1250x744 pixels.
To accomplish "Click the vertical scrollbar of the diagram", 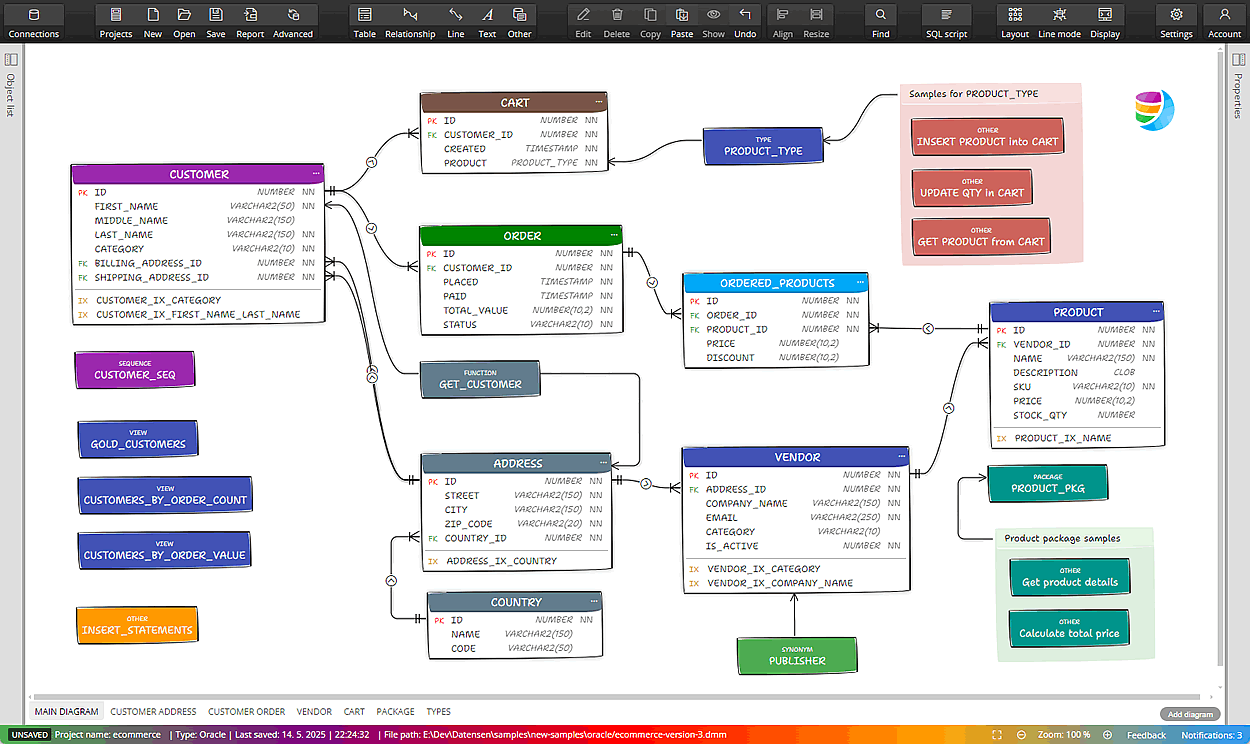I will click(x=1221, y=360).
